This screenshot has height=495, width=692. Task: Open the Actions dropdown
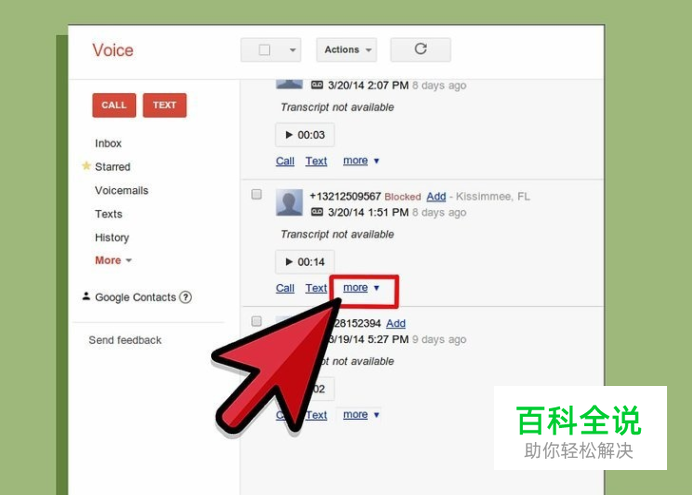click(x=346, y=50)
